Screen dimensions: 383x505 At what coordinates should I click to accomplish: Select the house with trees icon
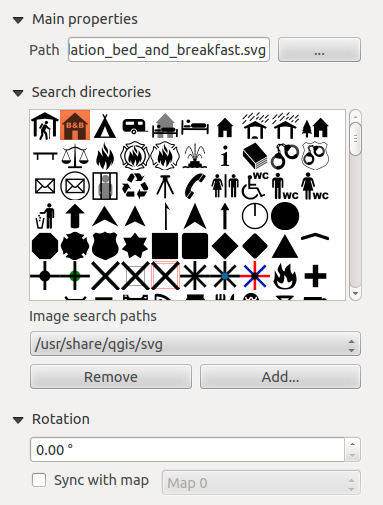[x=315, y=127]
